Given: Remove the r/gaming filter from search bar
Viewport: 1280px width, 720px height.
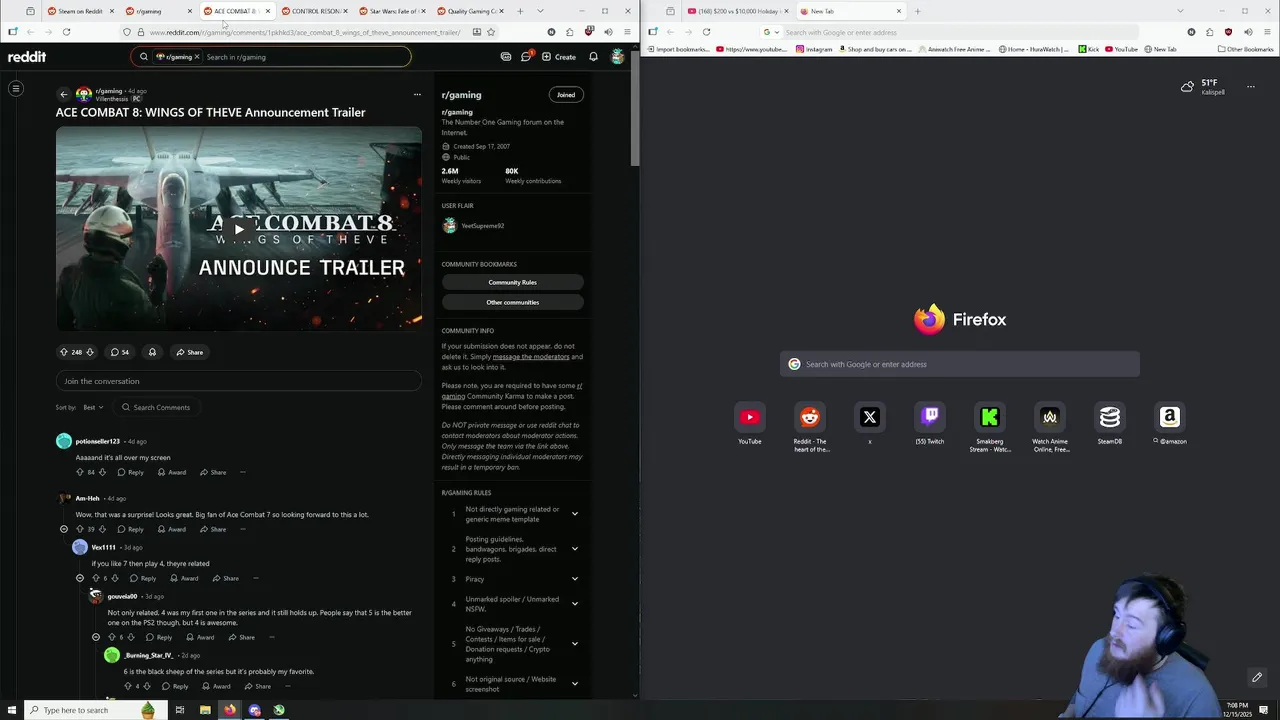Looking at the screenshot, I should pyautogui.click(x=197, y=57).
